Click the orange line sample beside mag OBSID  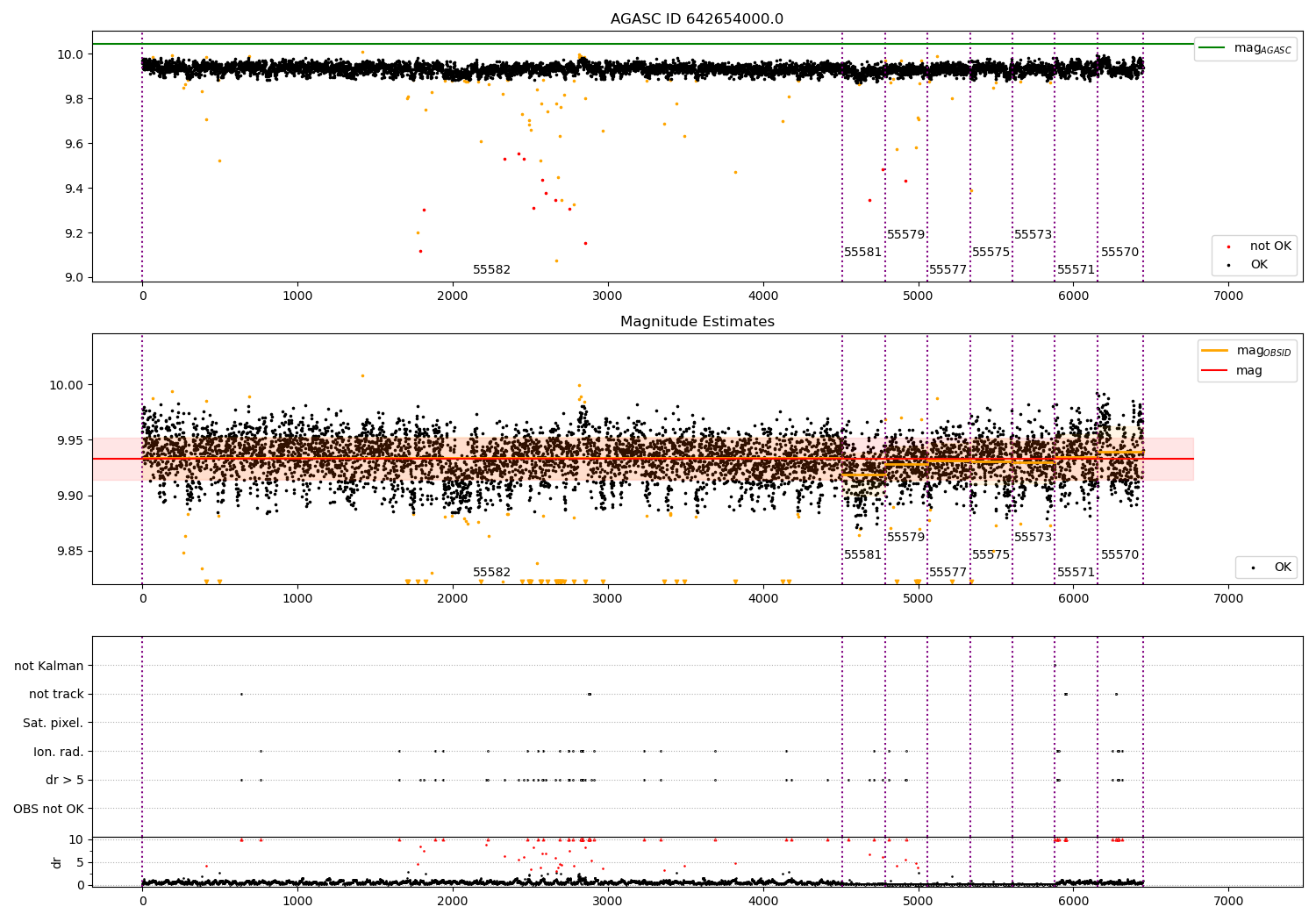pos(1214,351)
